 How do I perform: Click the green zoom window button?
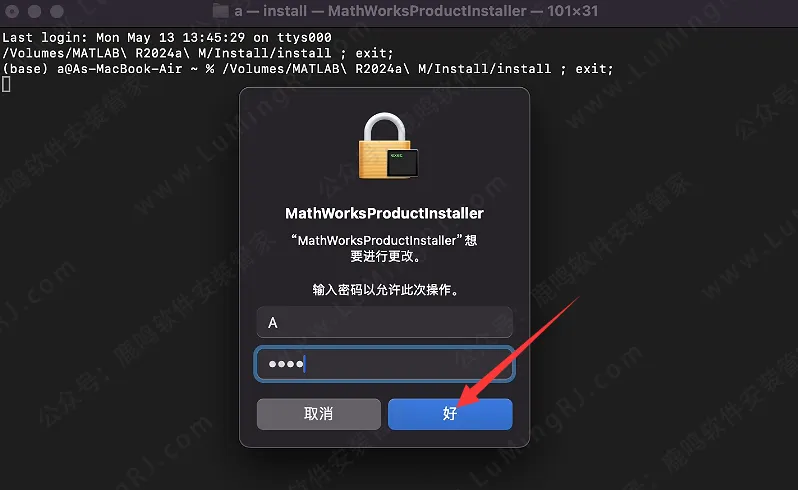57,11
